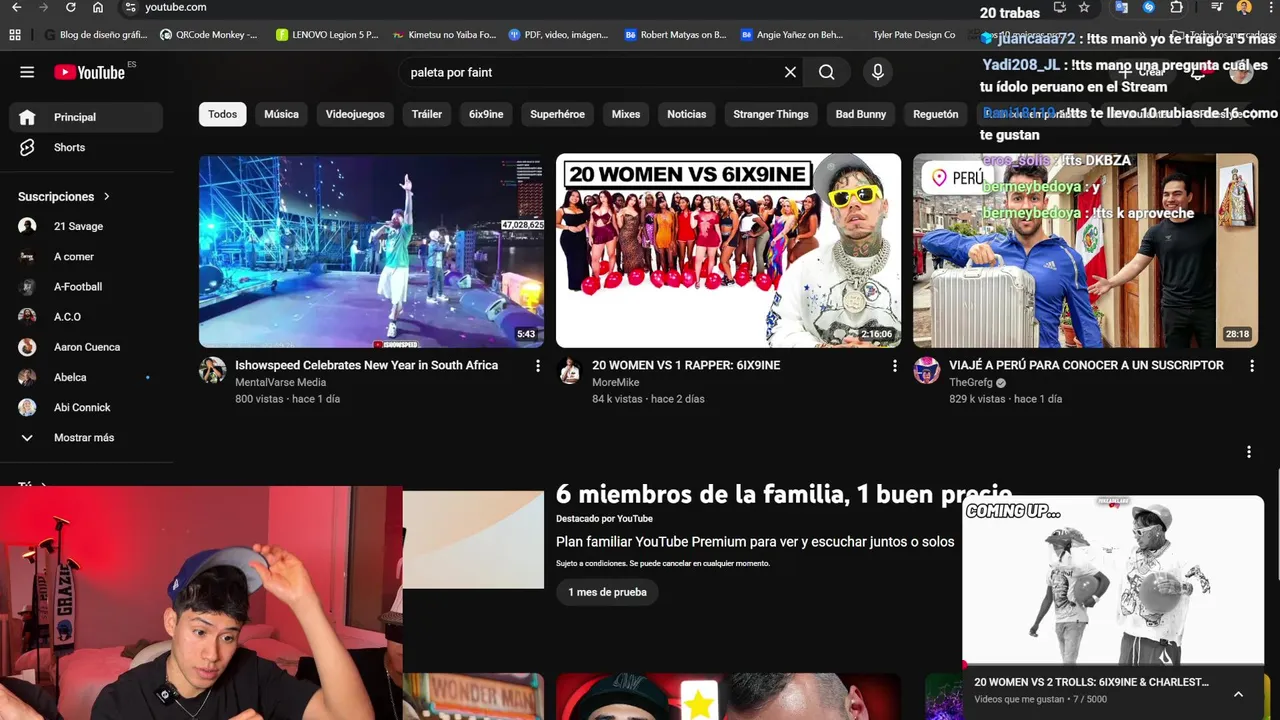This screenshot has height=720, width=1280.
Task: Select the Videojuegos filter chip
Action: [355, 114]
